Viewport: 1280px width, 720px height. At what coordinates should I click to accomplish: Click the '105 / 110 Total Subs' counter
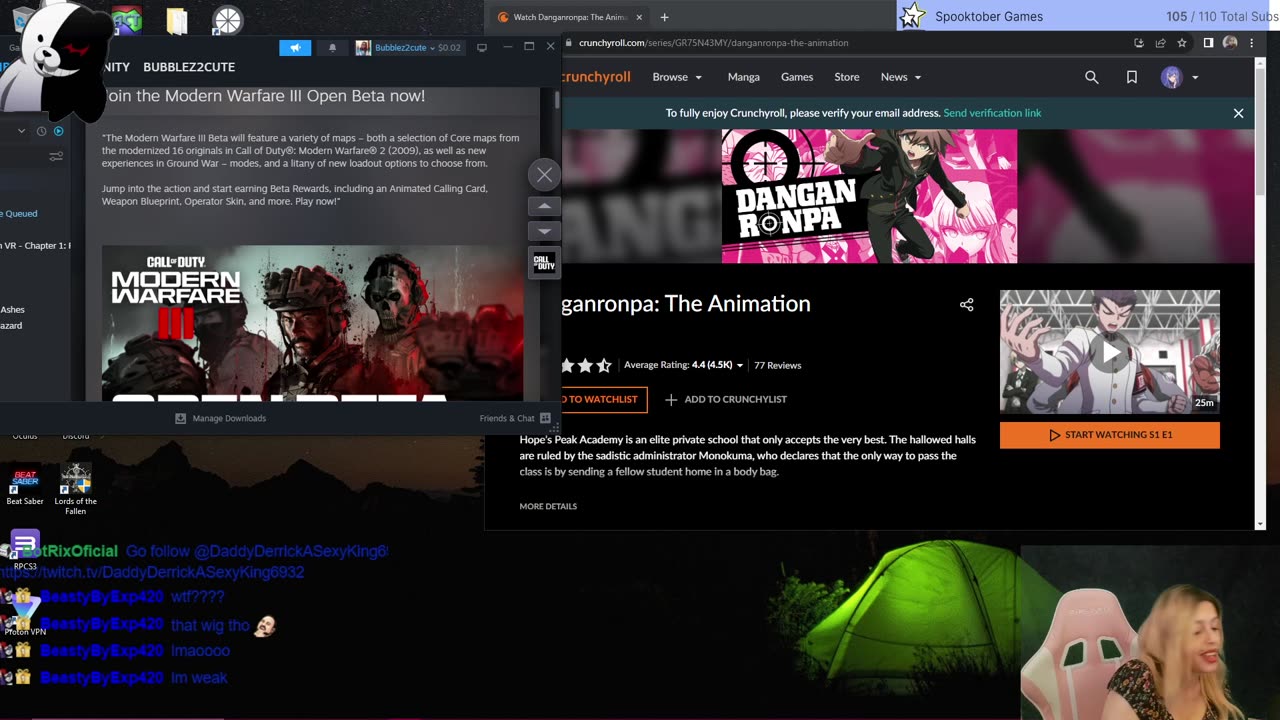tap(1220, 16)
